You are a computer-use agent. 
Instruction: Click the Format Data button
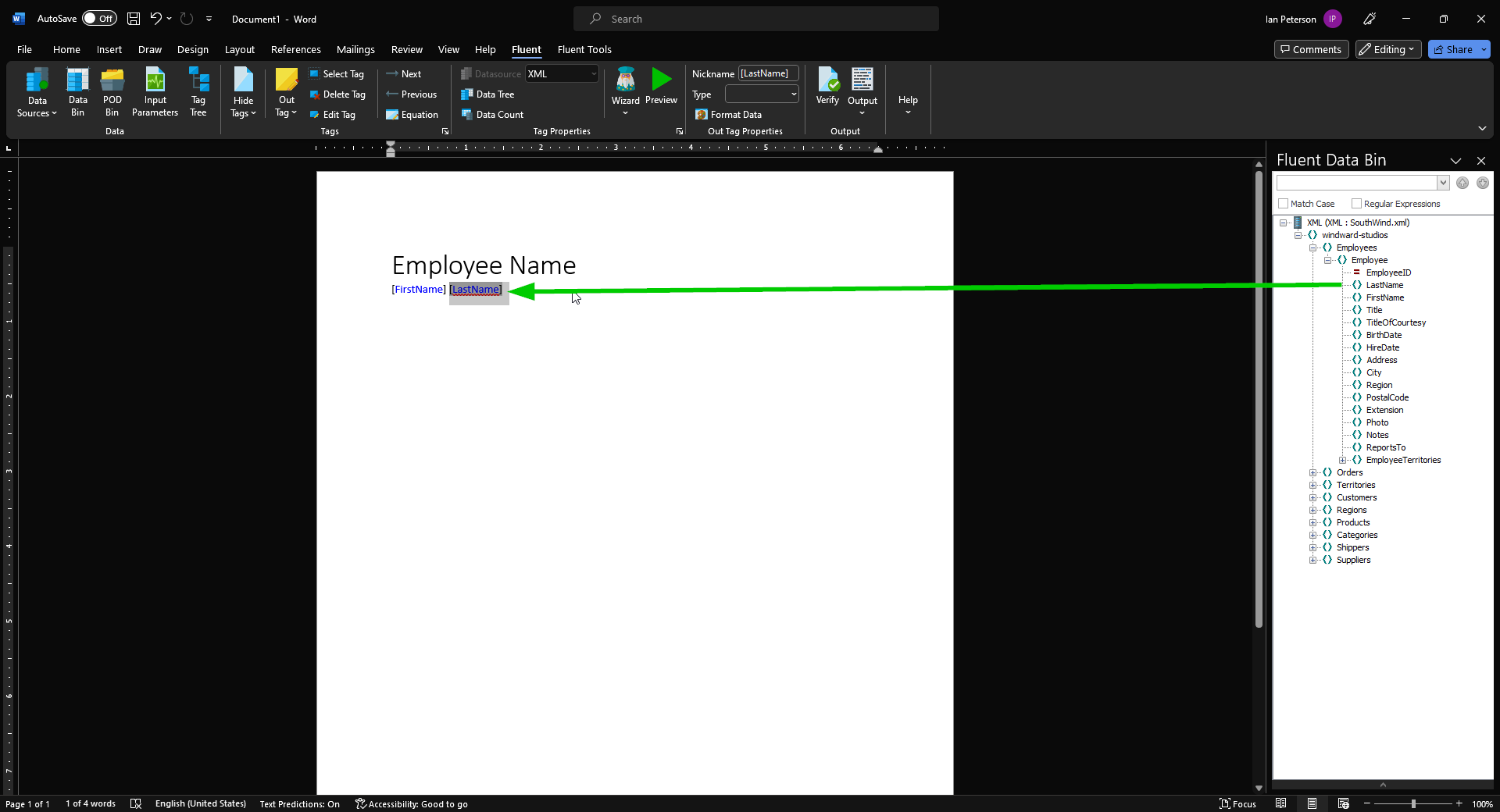pyautogui.click(x=728, y=115)
